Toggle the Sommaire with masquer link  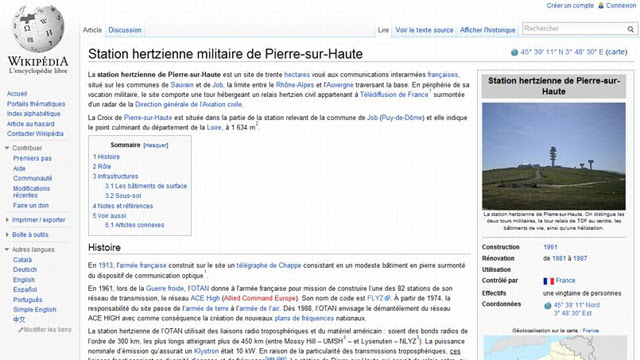[x=156, y=145]
